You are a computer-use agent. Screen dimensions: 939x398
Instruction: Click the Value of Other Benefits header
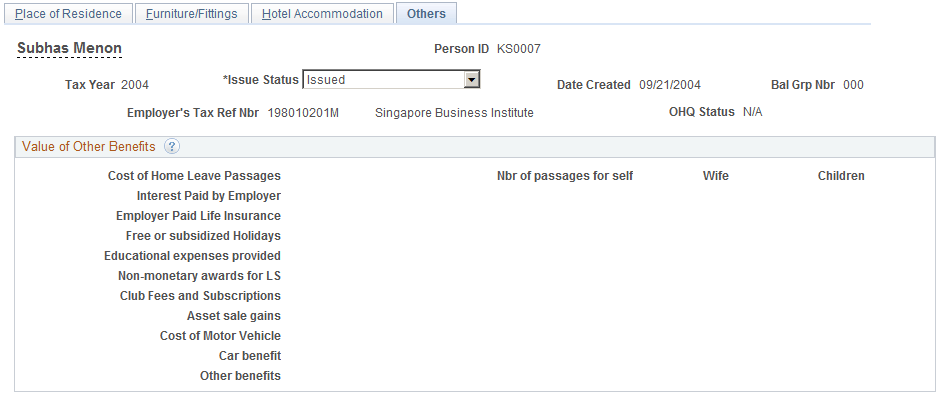pyautogui.click(x=89, y=147)
